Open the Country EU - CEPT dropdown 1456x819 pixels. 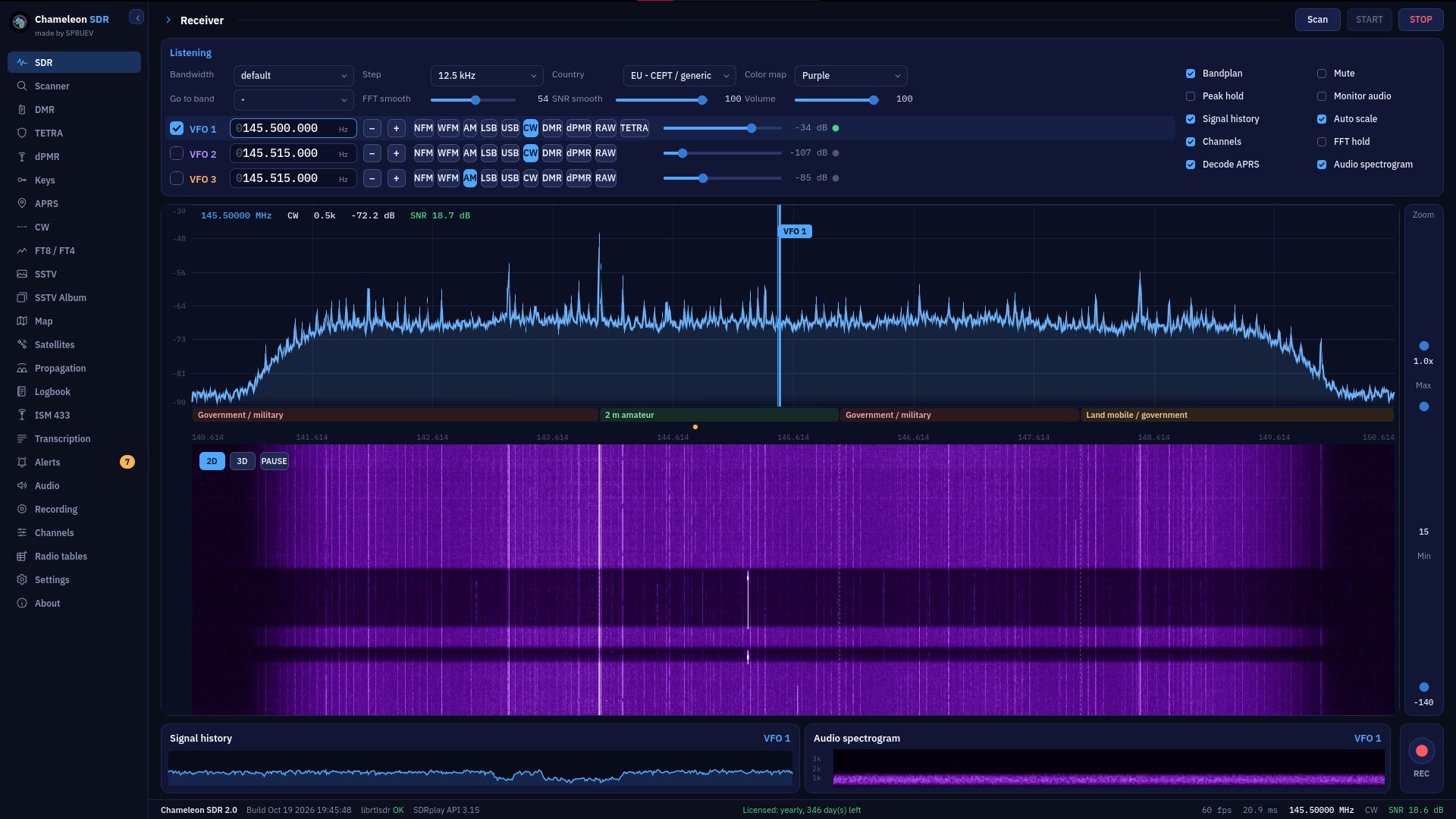(679, 76)
